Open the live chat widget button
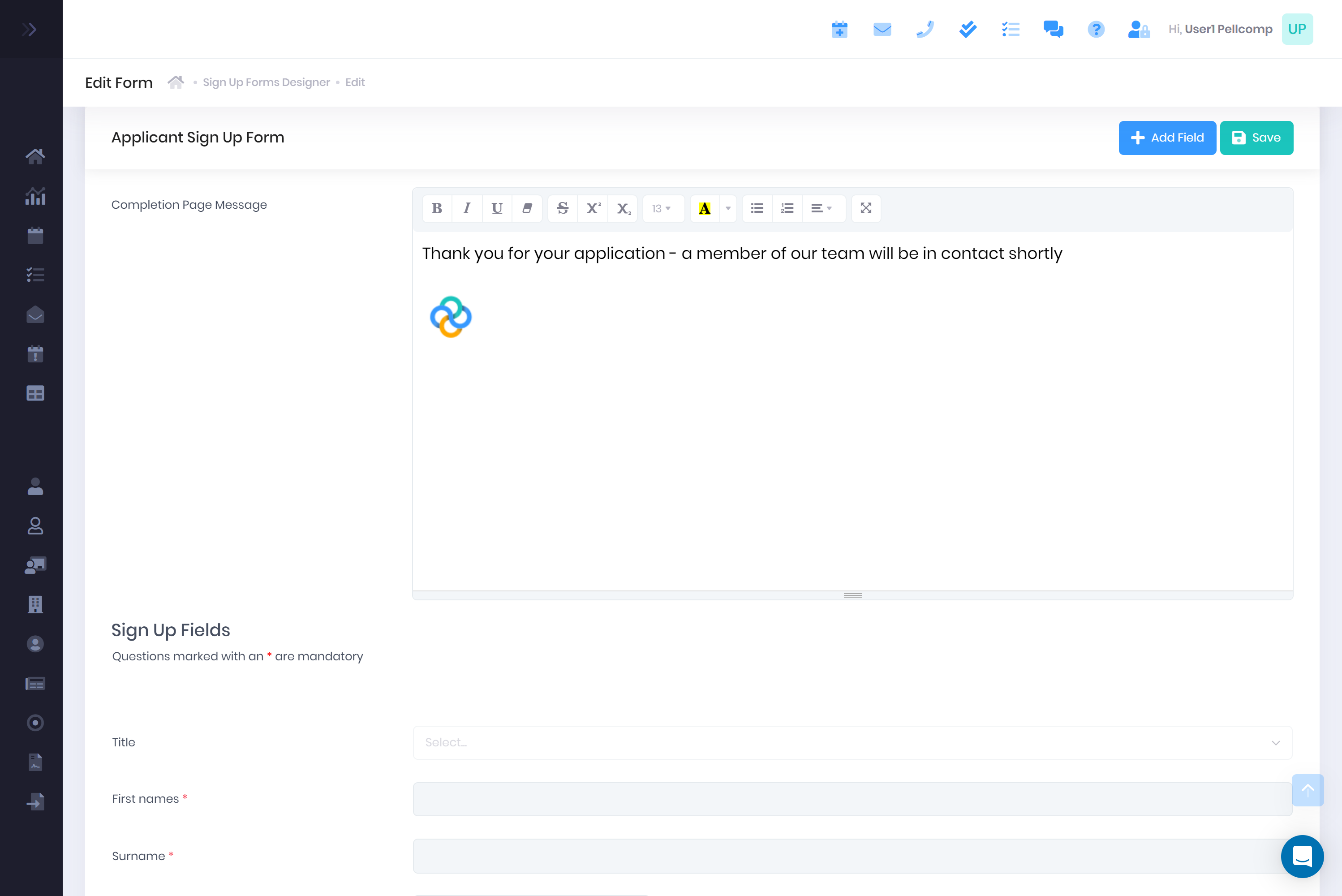Viewport: 1342px width, 896px height. (1302, 856)
